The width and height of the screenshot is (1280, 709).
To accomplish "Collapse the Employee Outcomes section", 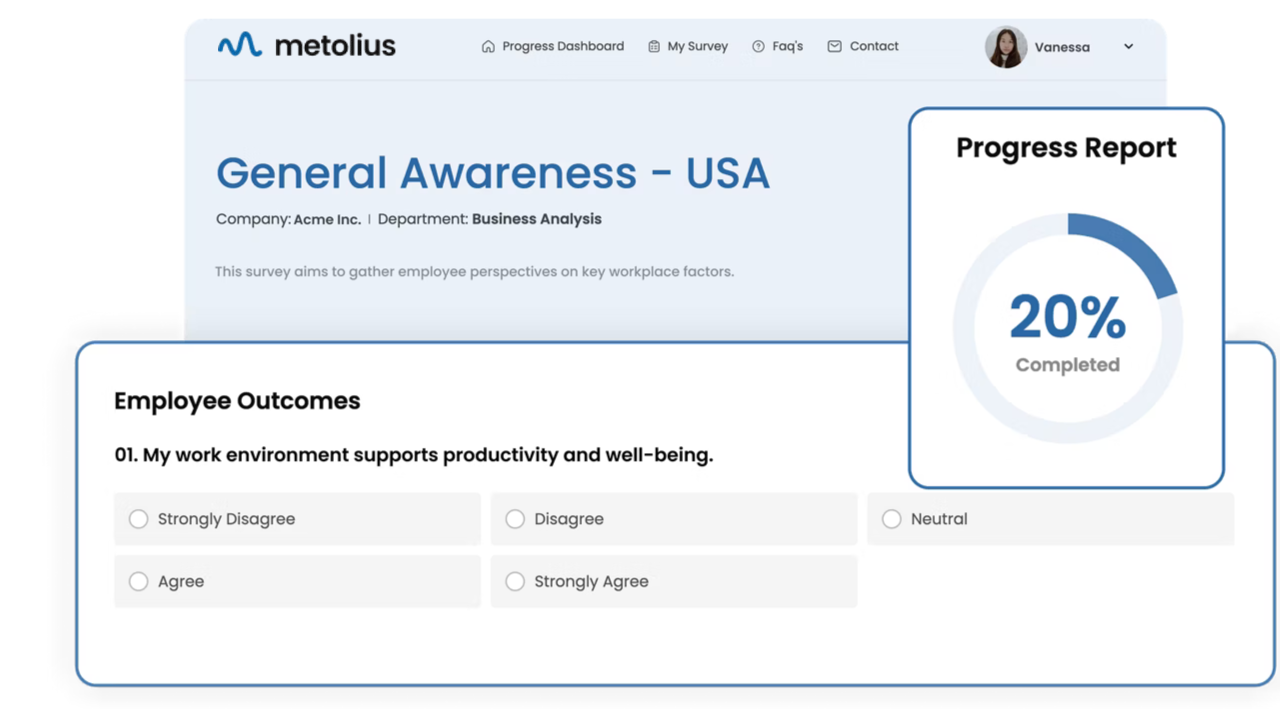I will click(237, 401).
